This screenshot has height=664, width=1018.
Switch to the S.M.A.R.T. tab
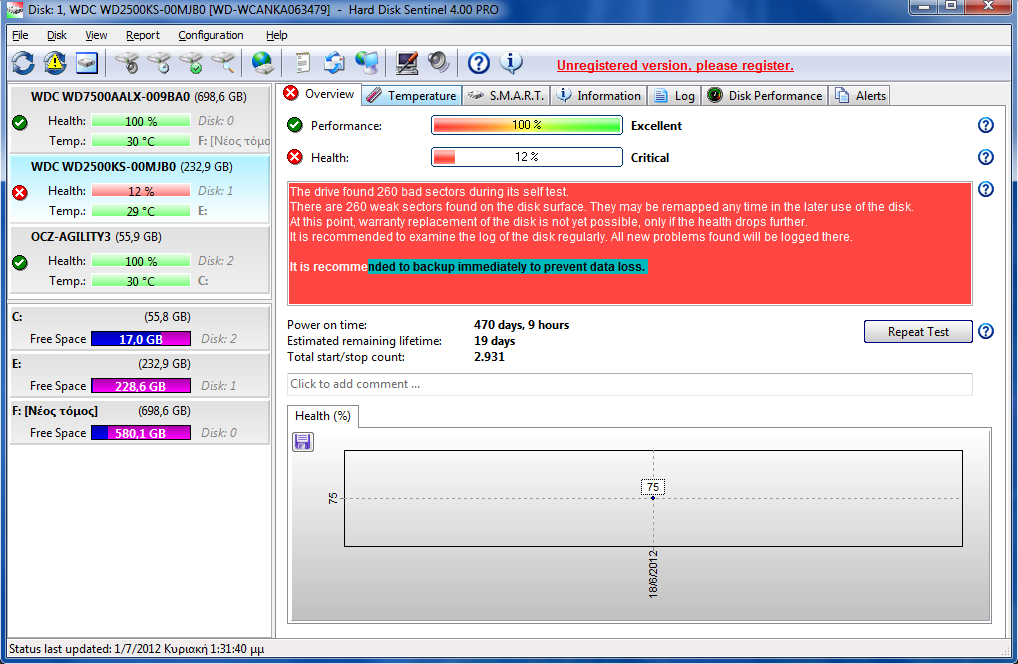tap(506, 95)
